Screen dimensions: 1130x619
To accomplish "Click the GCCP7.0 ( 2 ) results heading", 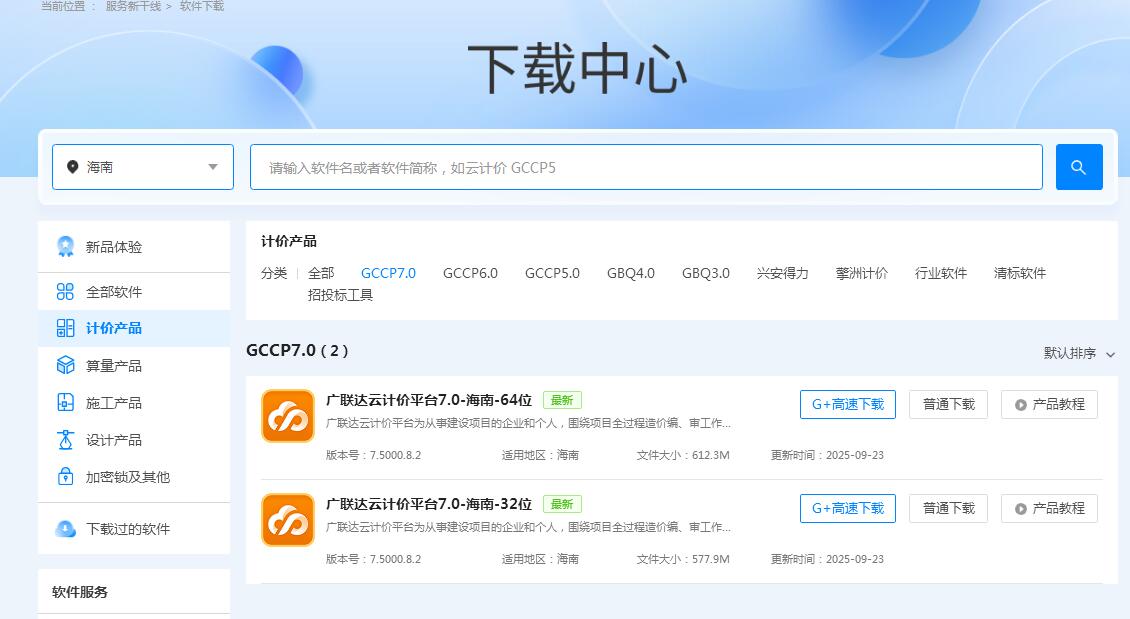I will [297, 350].
